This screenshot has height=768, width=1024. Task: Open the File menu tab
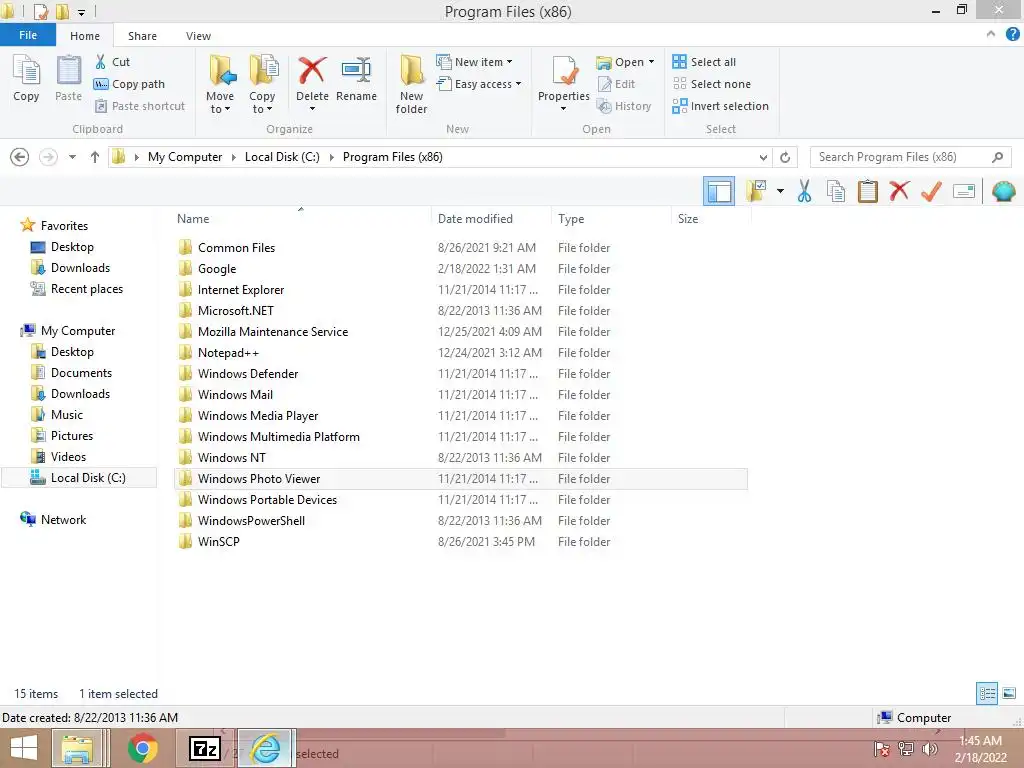(27, 35)
